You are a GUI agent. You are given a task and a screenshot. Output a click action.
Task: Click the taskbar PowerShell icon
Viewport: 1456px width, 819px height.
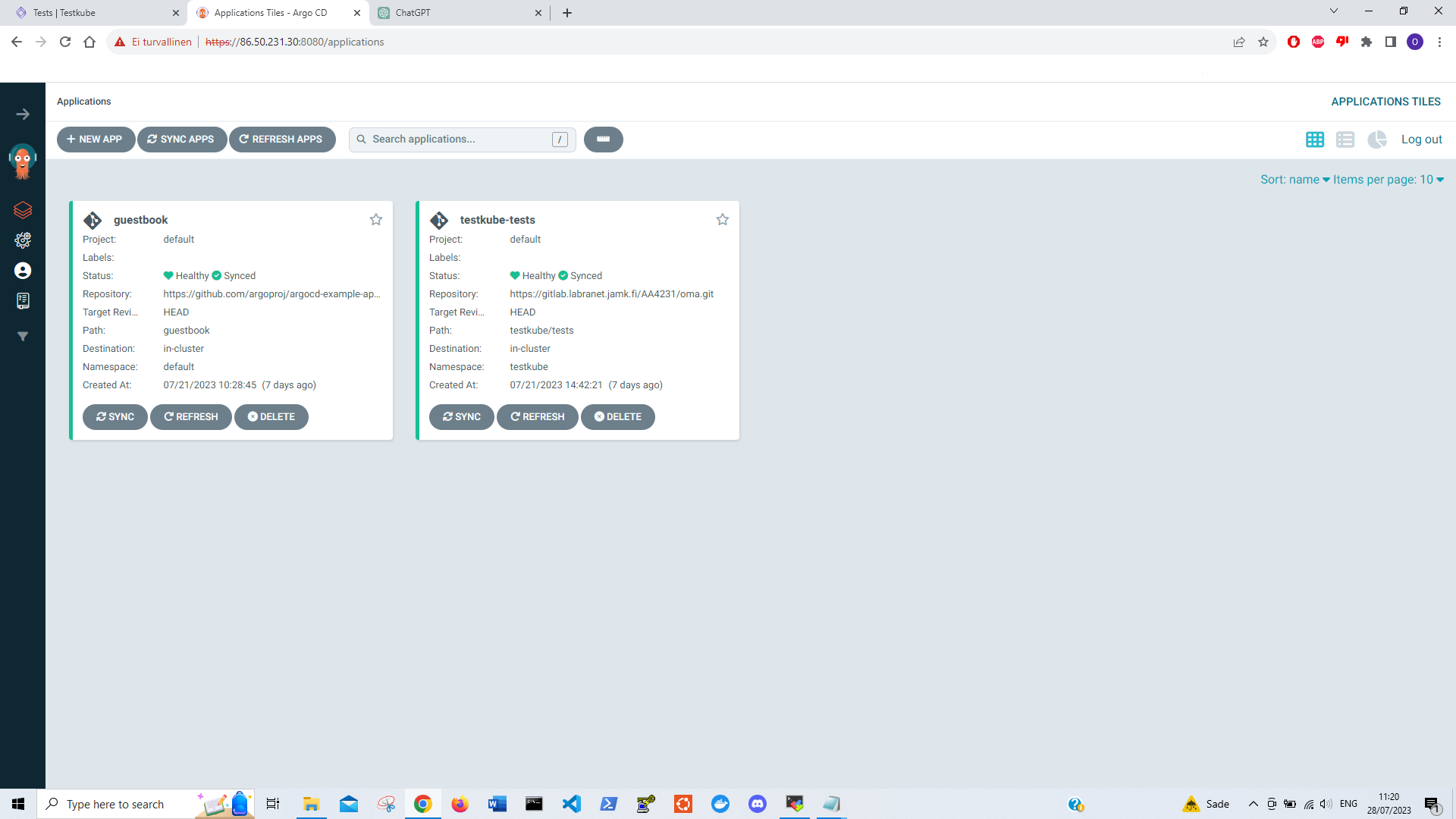(x=609, y=804)
